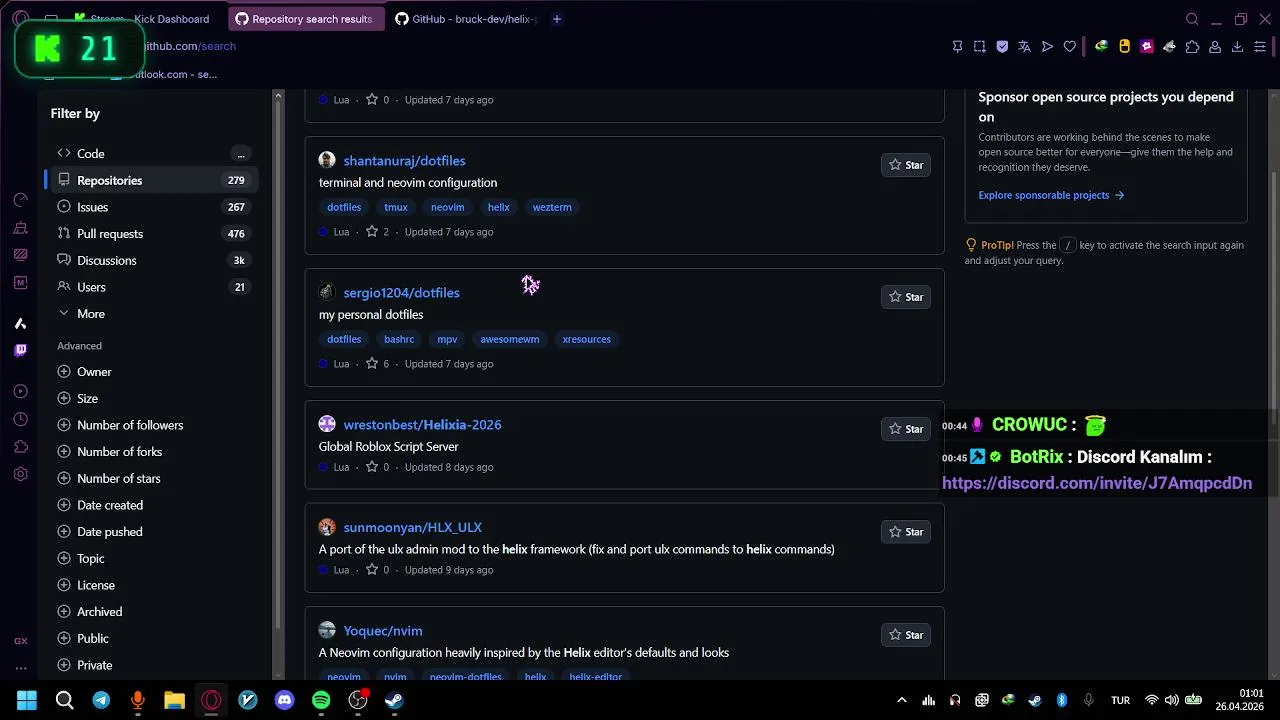1280x720 pixels.
Task: Click the snapshot capture icon in toolbar
Action: [x=979, y=46]
